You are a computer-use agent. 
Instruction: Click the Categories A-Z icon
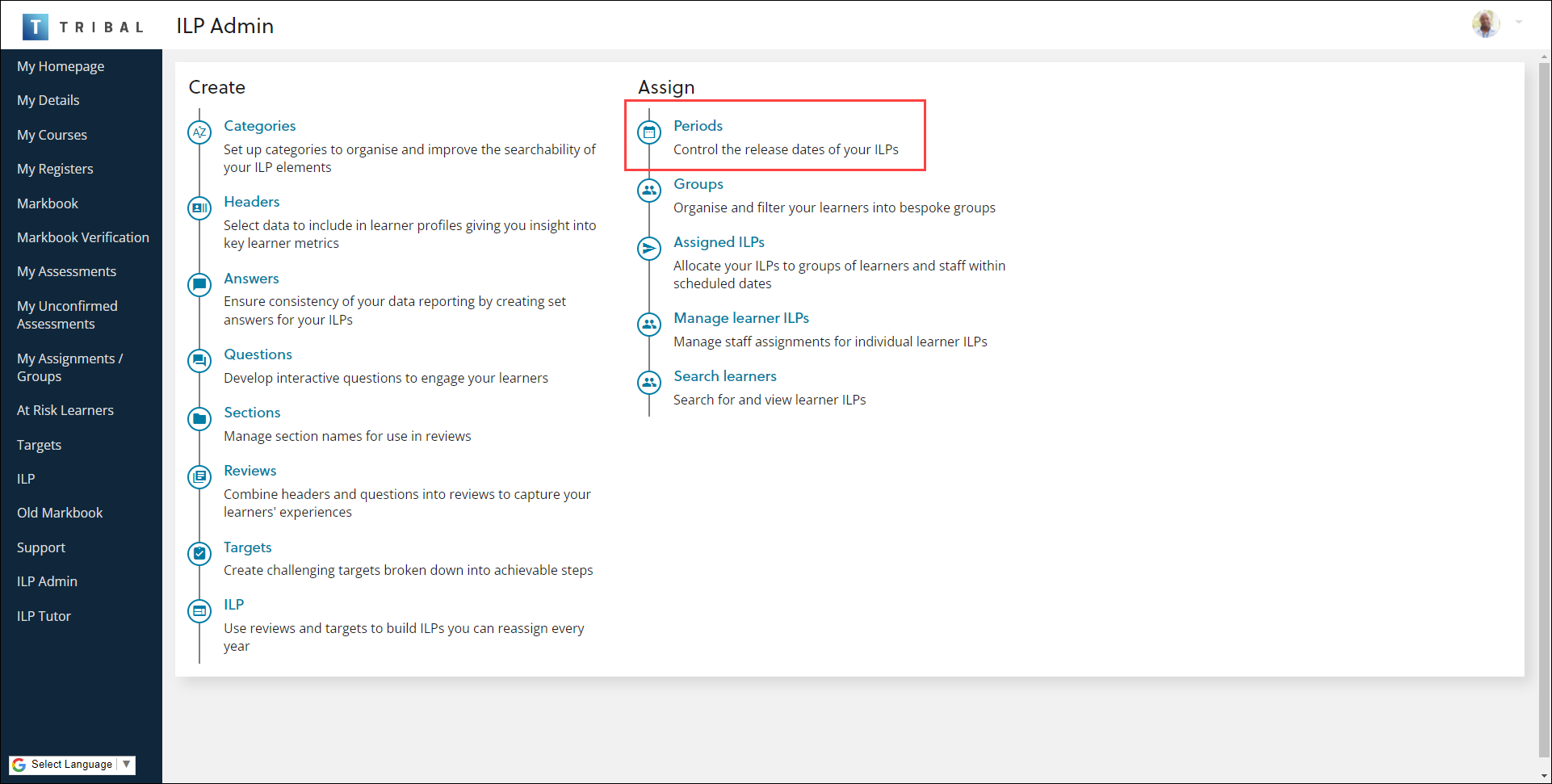pyautogui.click(x=199, y=132)
